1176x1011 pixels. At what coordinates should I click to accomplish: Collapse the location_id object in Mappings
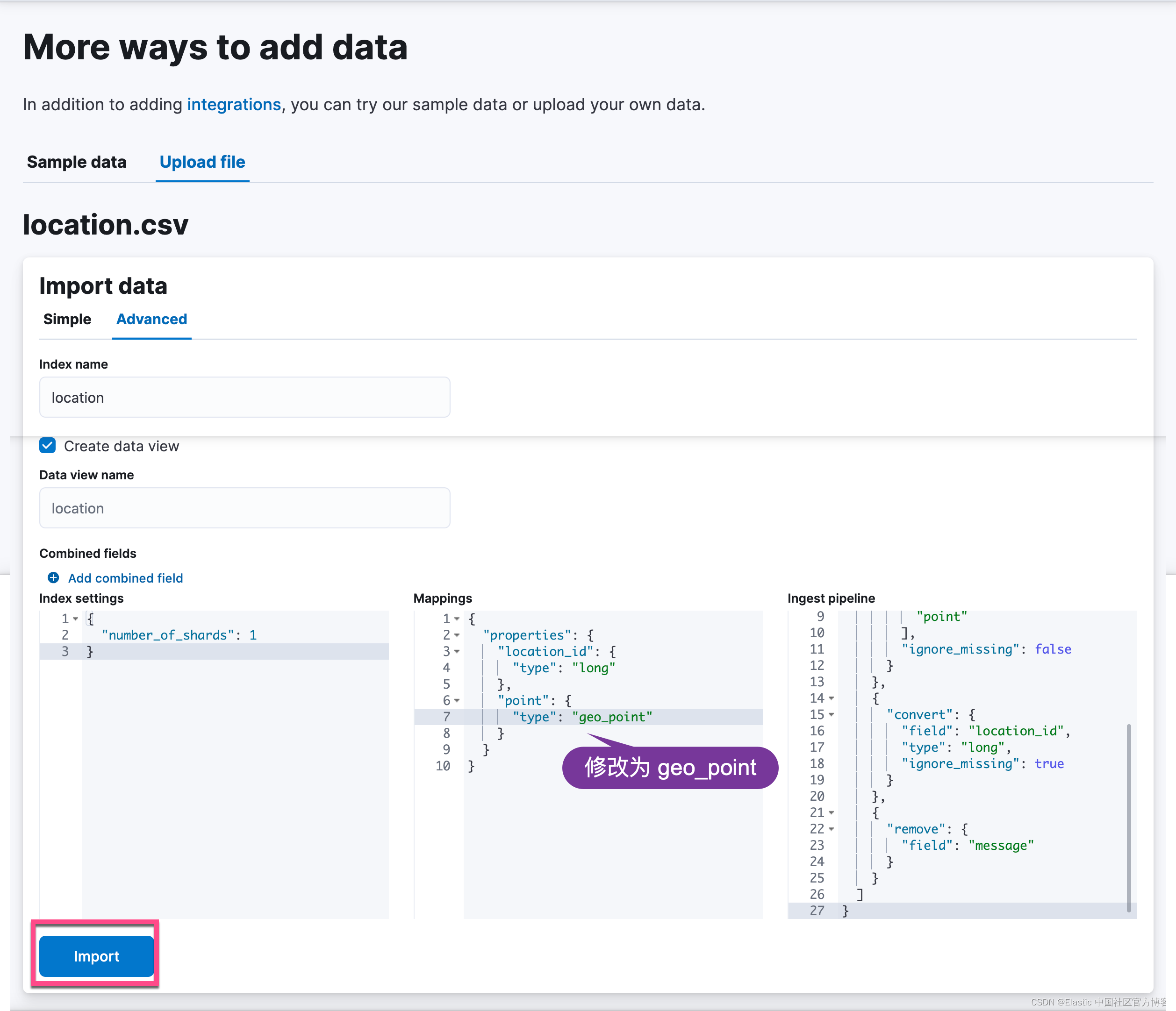click(x=458, y=651)
